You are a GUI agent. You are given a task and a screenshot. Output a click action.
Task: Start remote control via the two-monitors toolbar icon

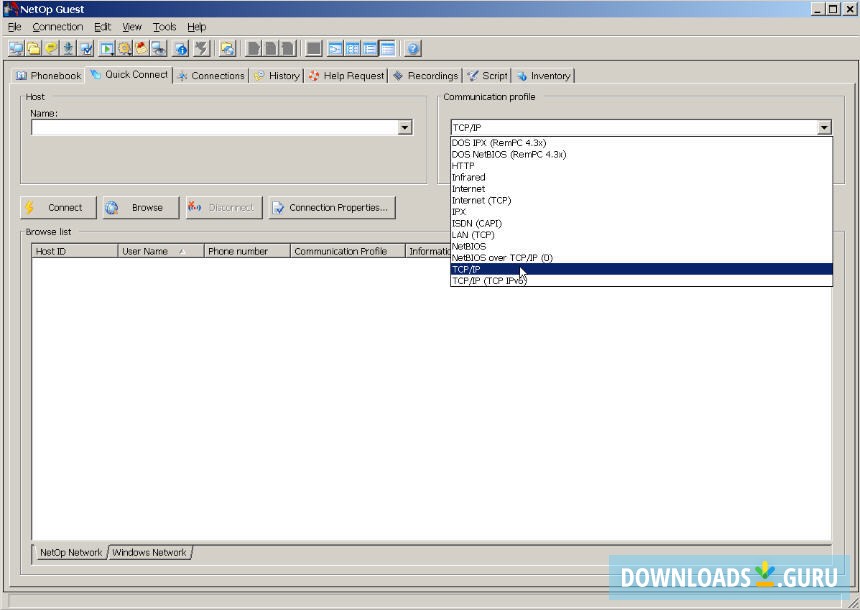(16, 49)
